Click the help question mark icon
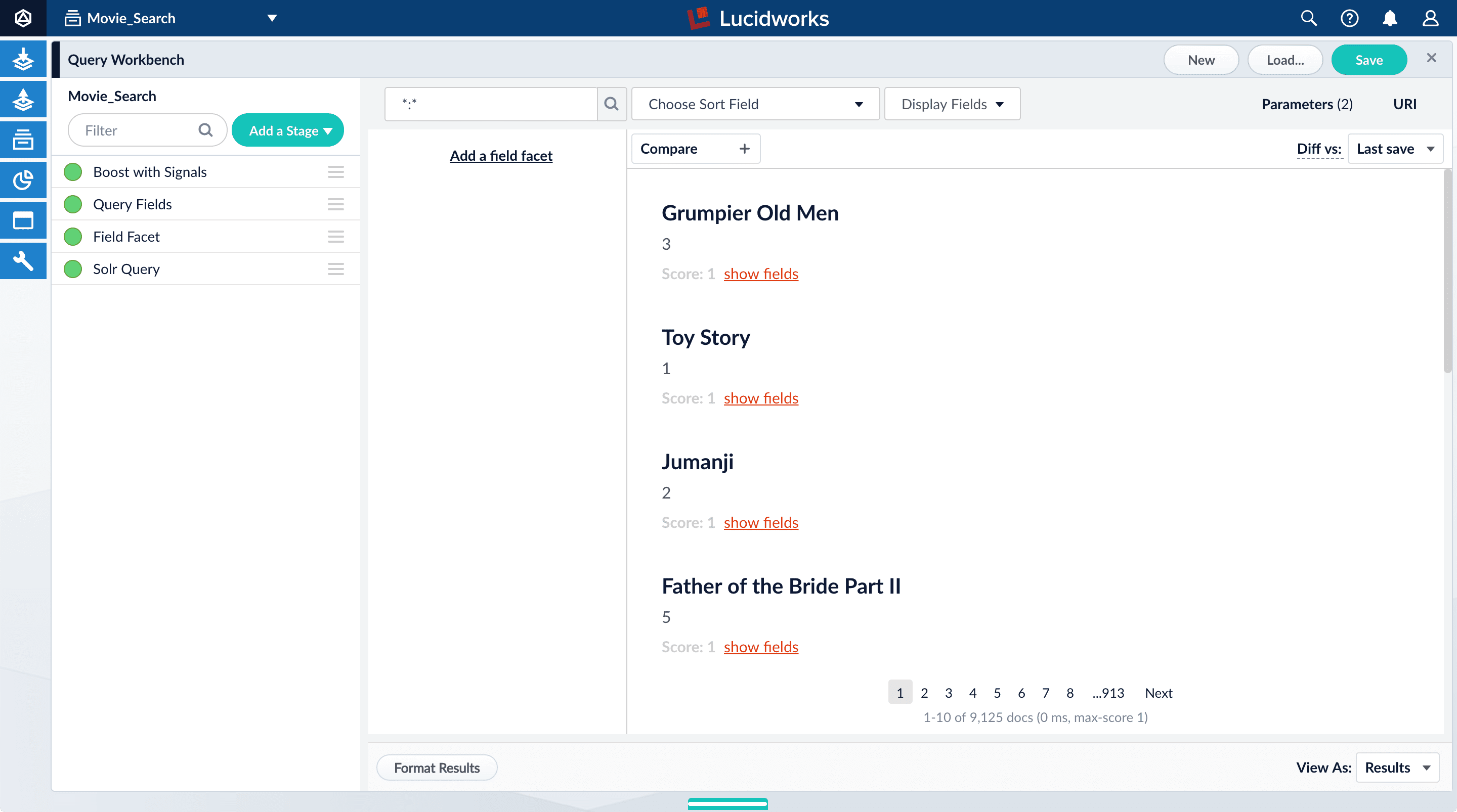The image size is (1457, 812). point(1349,18)
